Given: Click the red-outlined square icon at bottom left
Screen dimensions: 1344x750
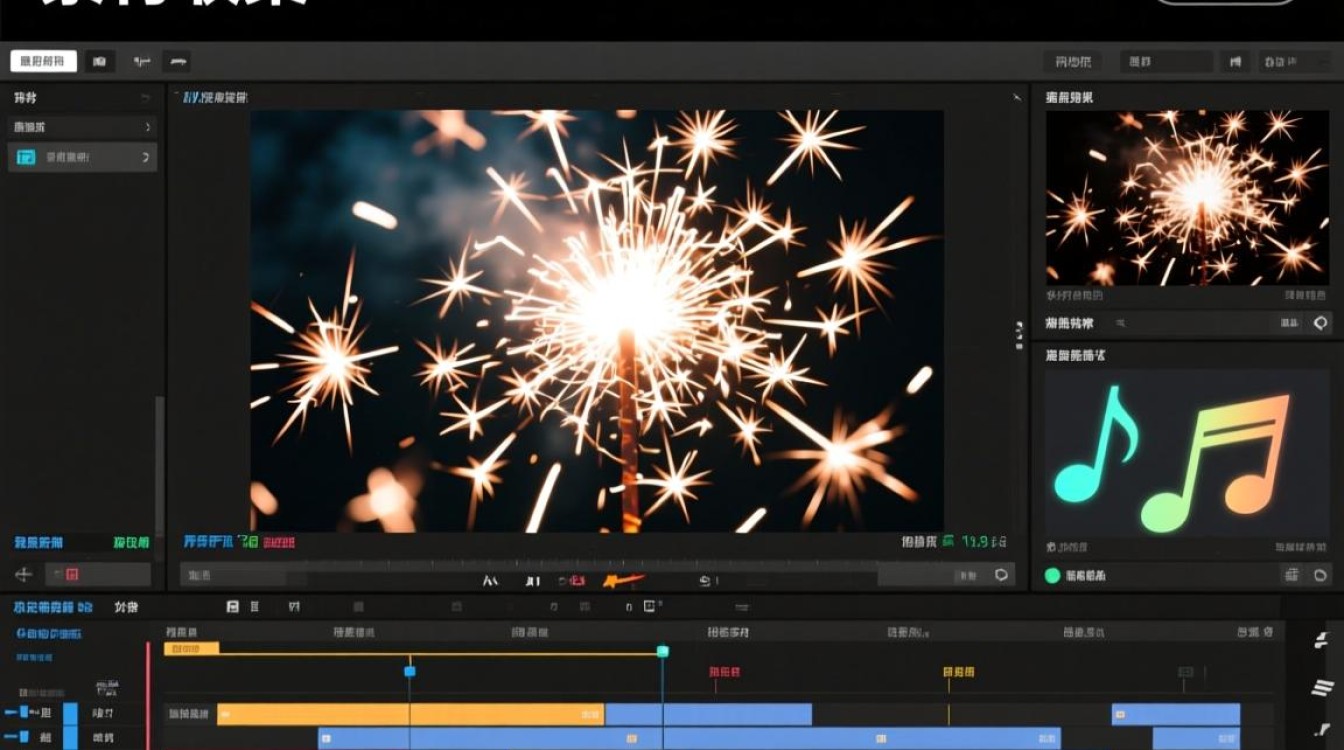Looking at the screenshot, I should pos(72,574).
